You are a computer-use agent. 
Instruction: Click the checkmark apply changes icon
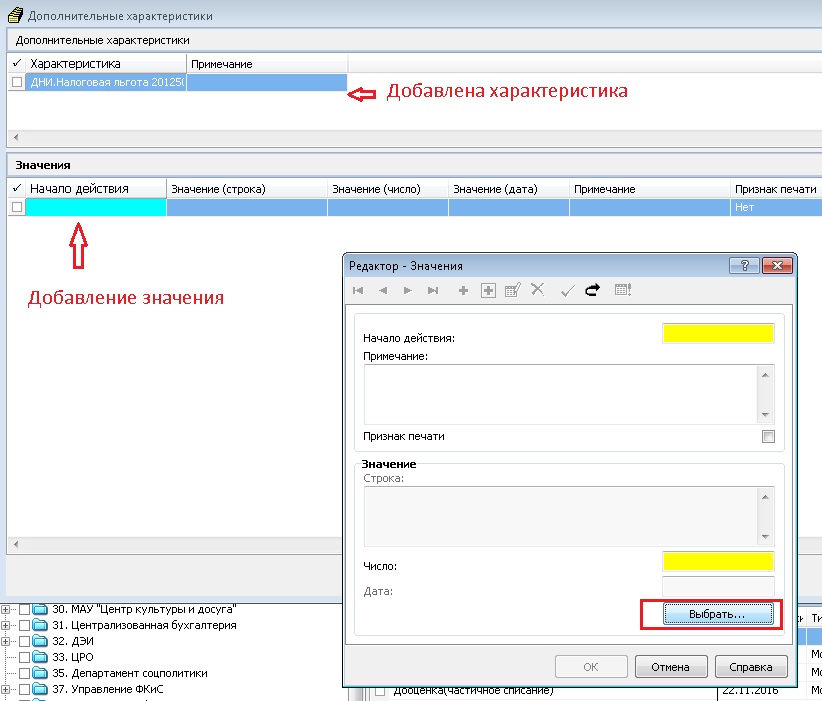pyautogui.click(x=567, y=290)
